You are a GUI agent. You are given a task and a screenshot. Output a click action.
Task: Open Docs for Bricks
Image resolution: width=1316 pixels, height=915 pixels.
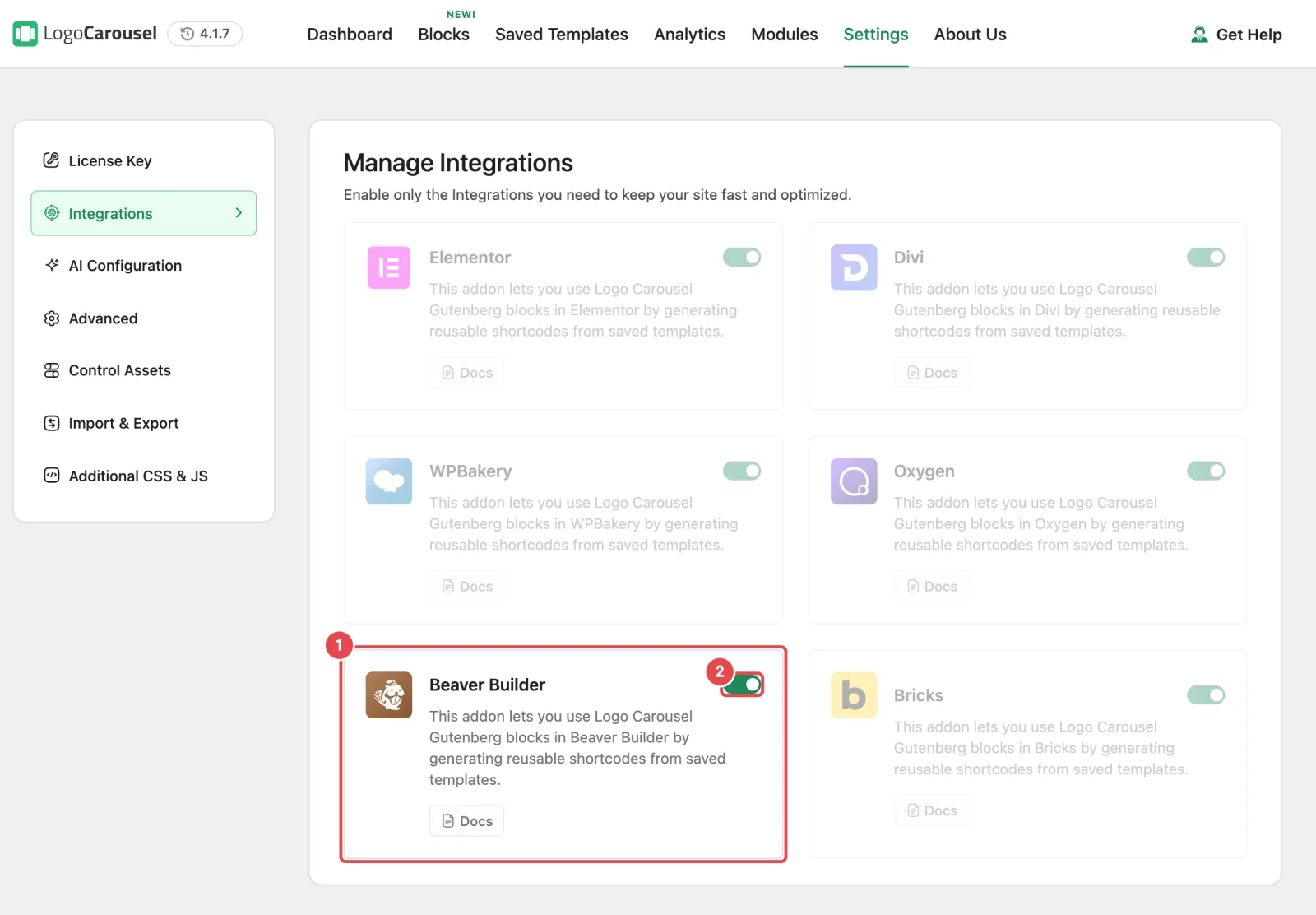[x=931, y=810]
